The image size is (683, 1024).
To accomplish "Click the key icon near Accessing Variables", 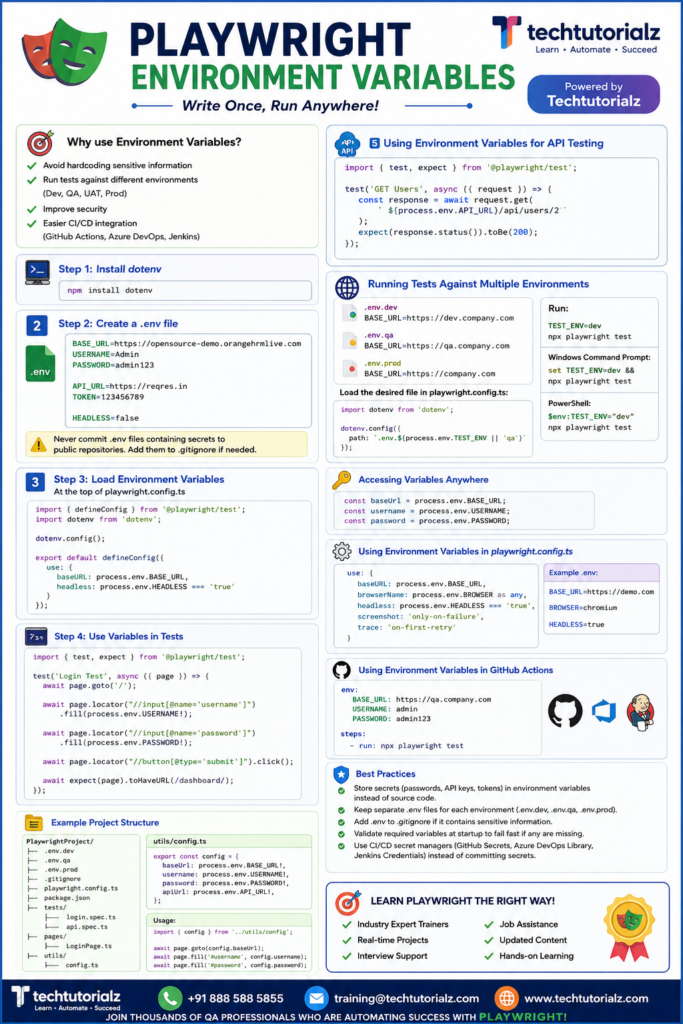I will [342, 480].
